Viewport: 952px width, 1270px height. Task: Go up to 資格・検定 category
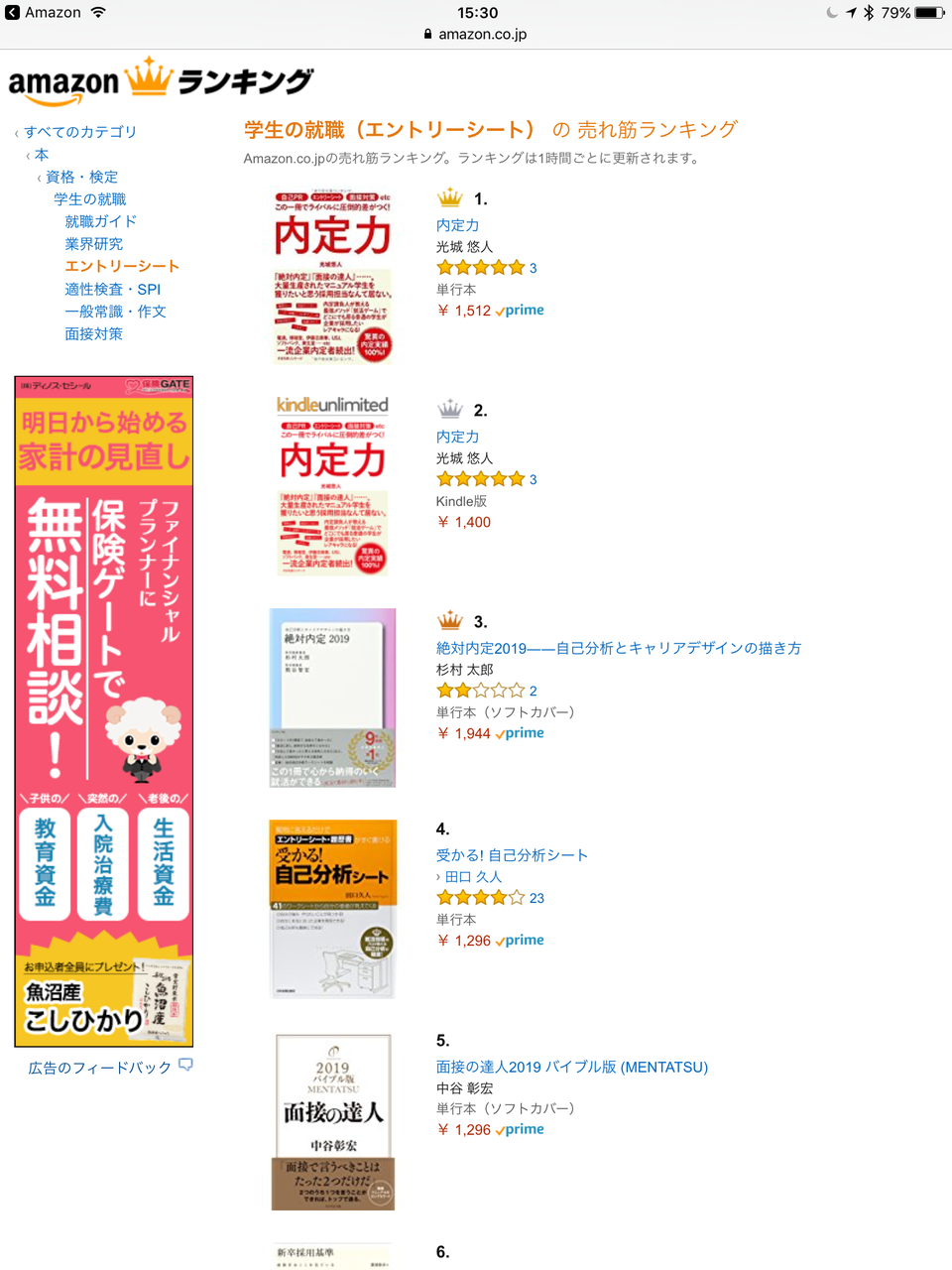point(81,177)
